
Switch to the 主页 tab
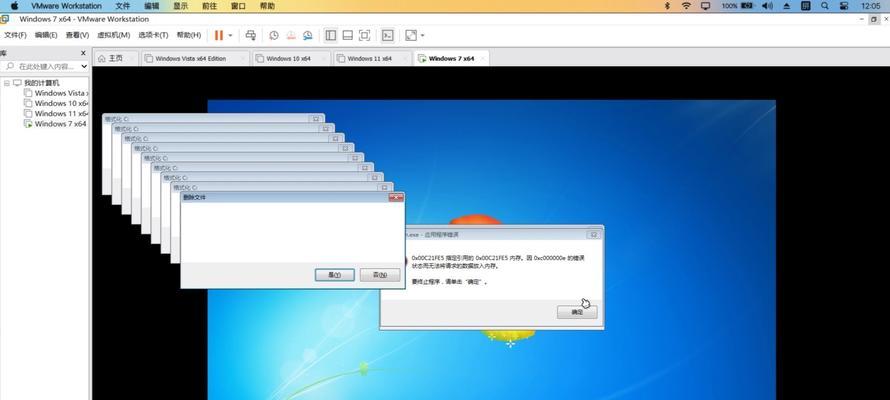coord(116,58)
